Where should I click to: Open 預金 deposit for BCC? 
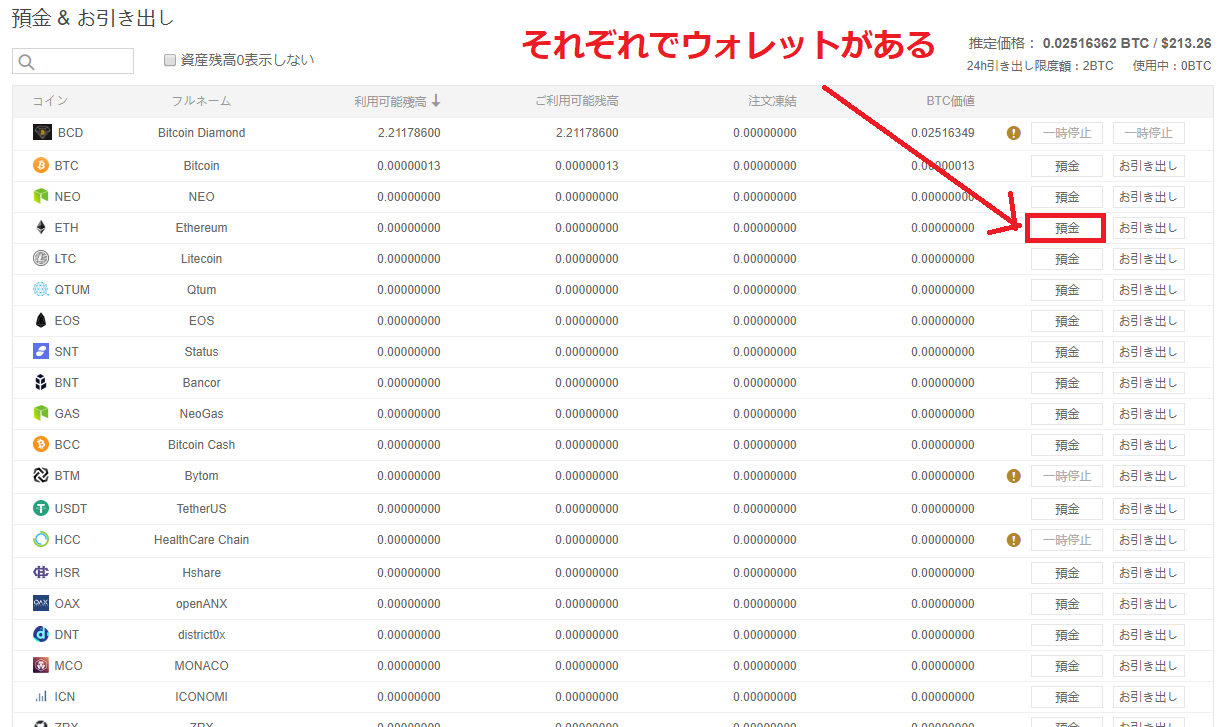(1067, 445)
